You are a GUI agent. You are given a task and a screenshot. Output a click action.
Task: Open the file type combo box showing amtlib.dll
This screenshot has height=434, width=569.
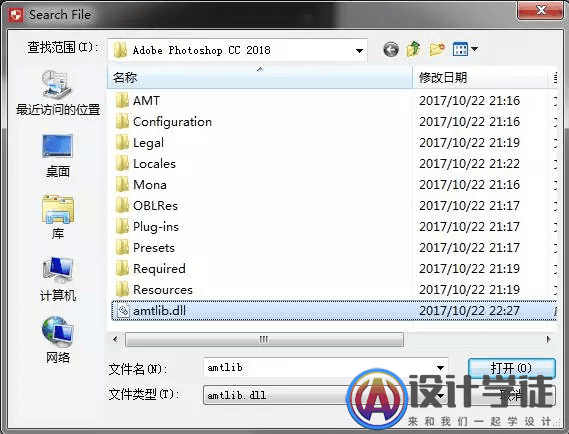pos(326,395)
